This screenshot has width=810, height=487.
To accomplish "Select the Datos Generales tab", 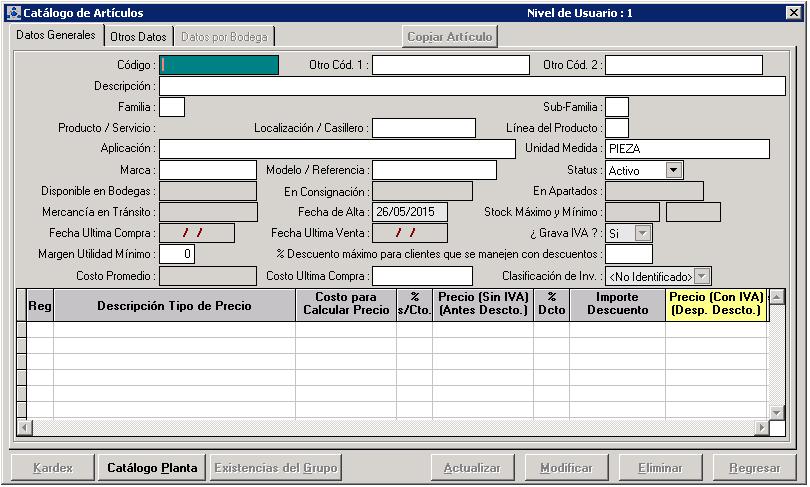I will [56, 36].
